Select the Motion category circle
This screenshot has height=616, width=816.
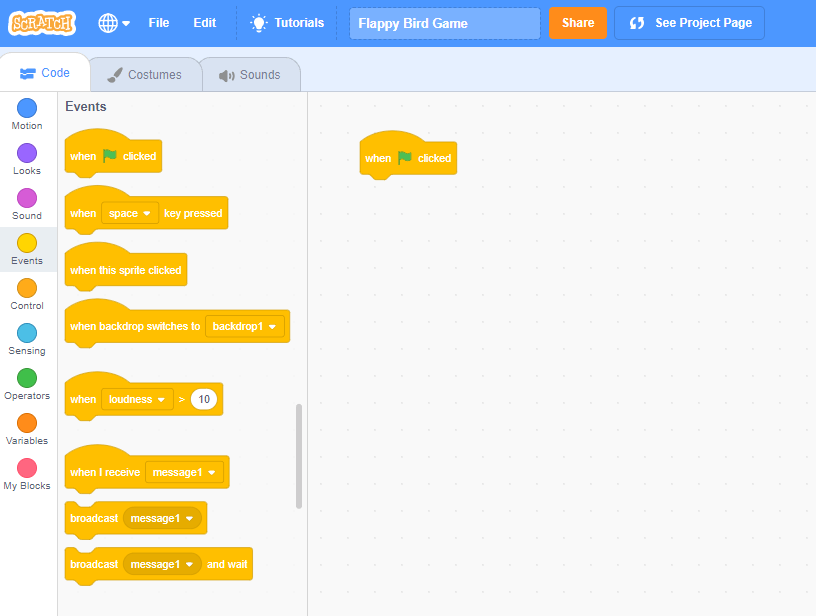tap(27, 108)
